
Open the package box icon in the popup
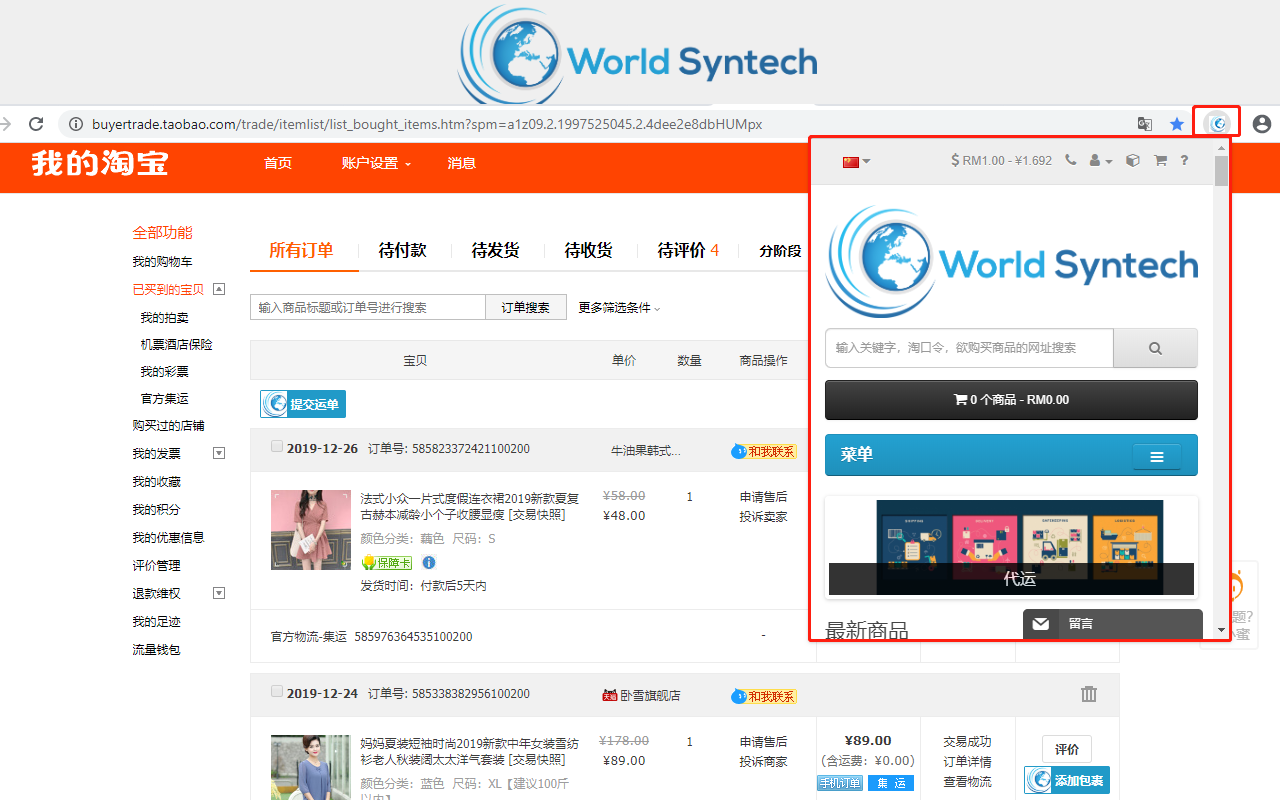(x=1132, y=160)
